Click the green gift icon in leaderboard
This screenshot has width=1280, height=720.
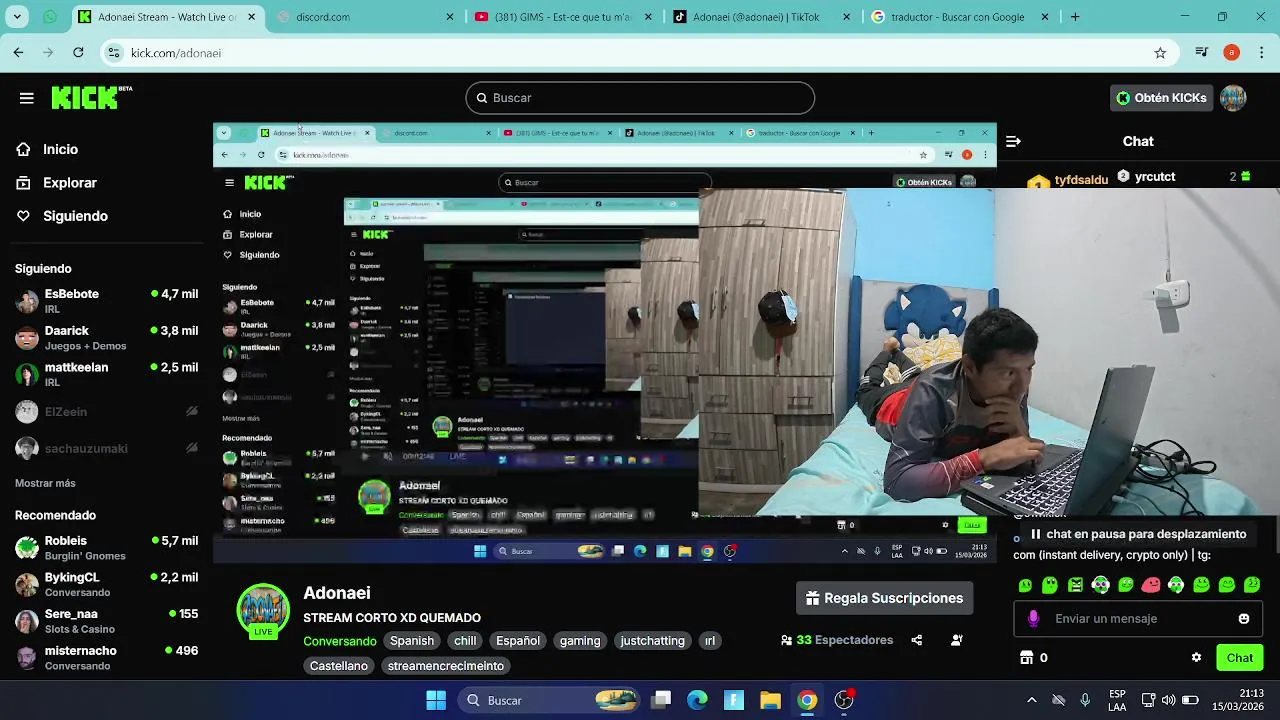tap(1246, 177)
